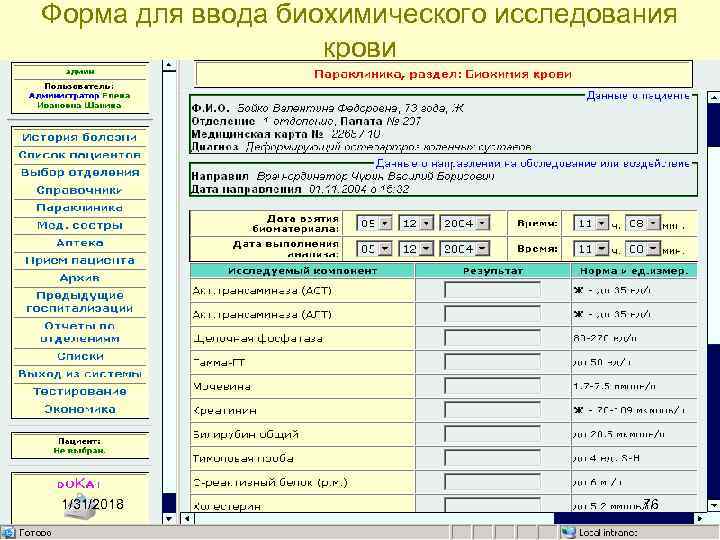This screenshot has width=720, height=540.
Task: Open История болезни in sidebar menu
Action: pyautogui.click(x=79, y=137)
